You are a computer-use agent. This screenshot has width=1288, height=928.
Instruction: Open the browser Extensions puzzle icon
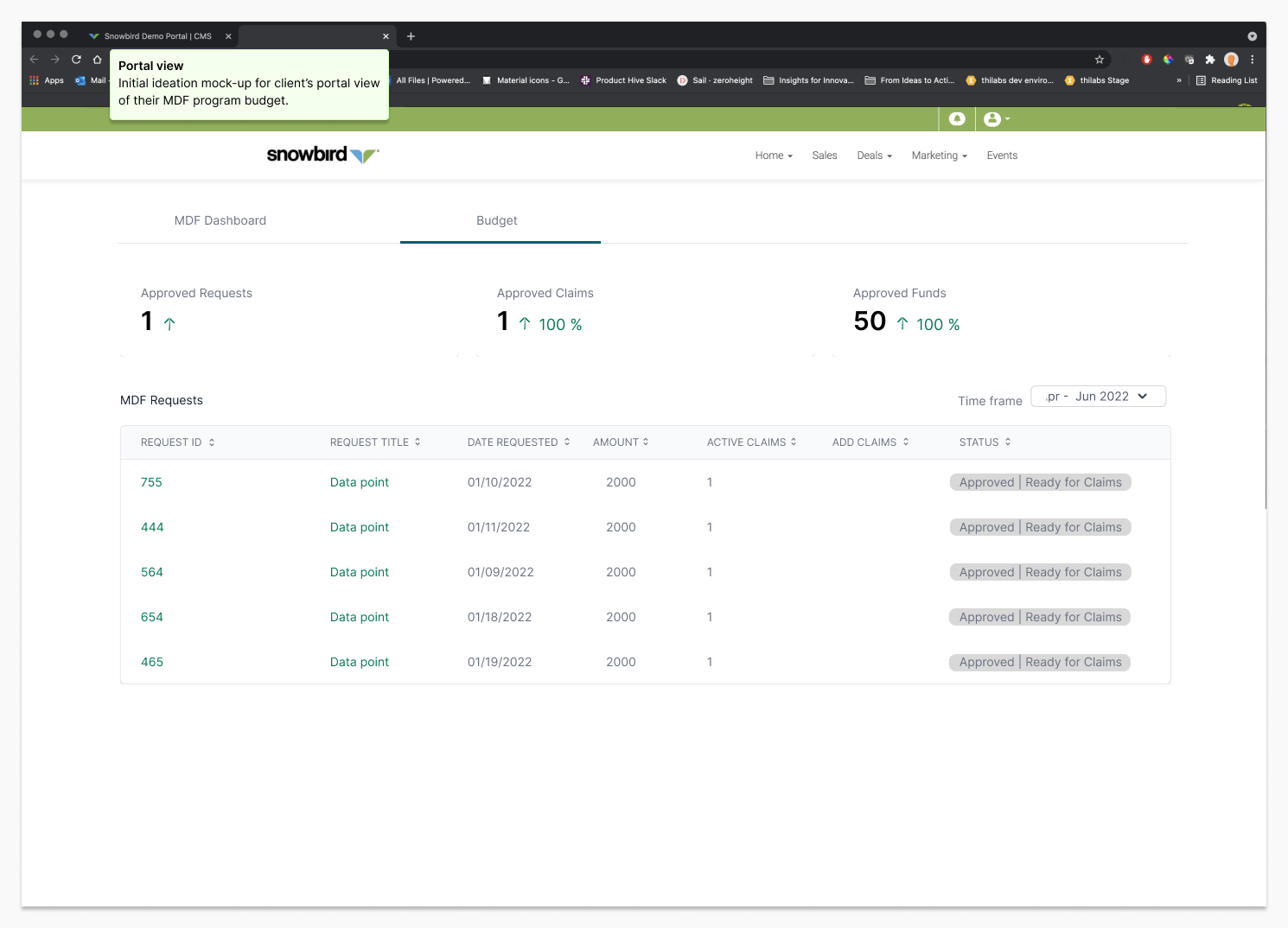coord(1210,60)
